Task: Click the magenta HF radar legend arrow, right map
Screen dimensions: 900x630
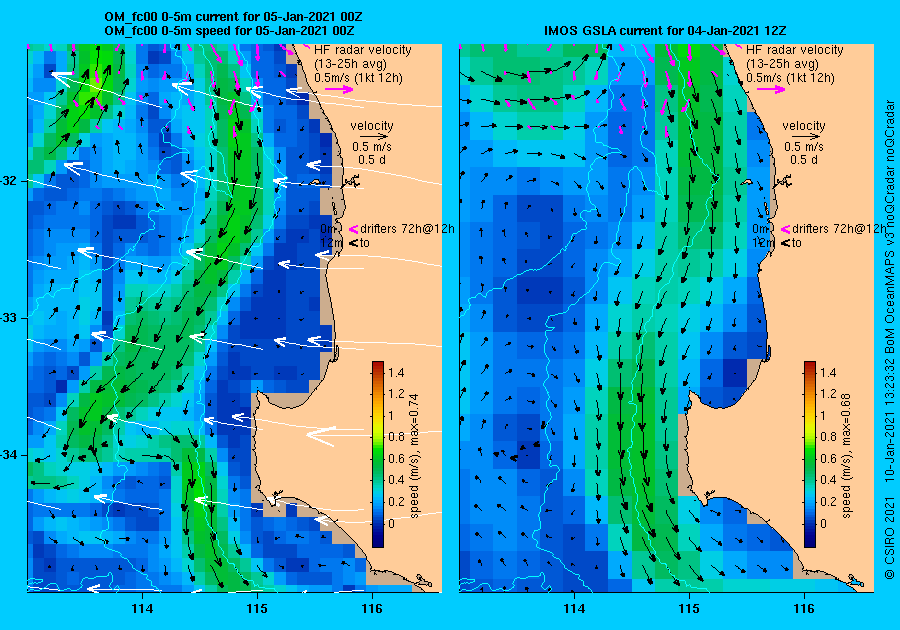Action: pos(771,89)
